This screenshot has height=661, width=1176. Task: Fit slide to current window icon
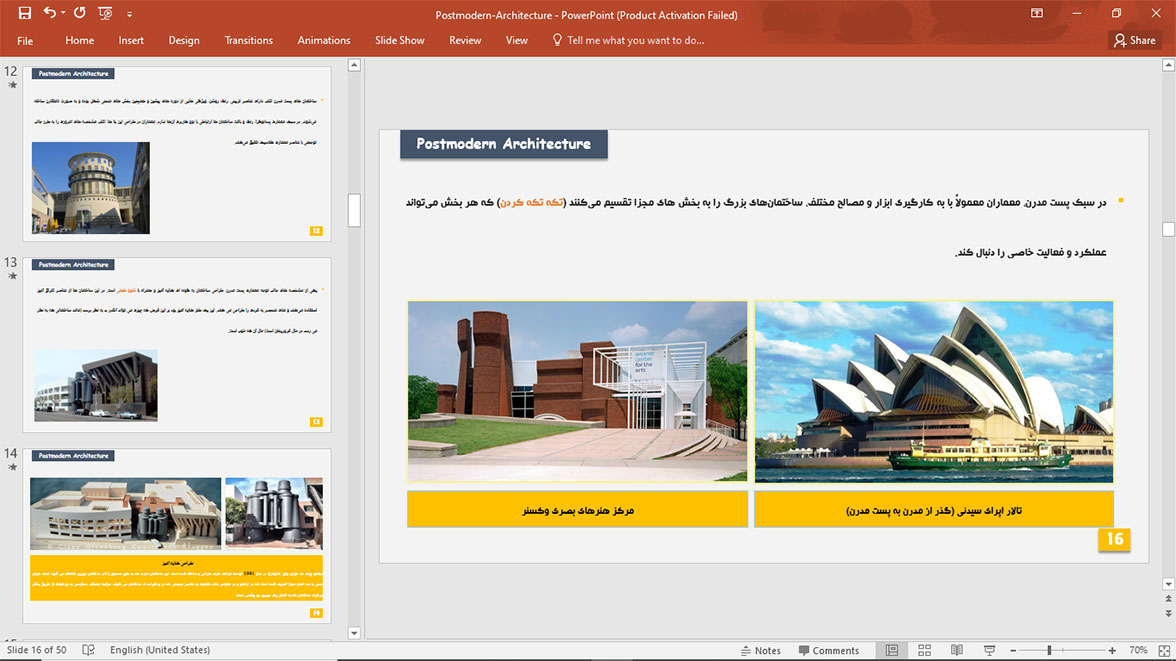pos(1164,650)
